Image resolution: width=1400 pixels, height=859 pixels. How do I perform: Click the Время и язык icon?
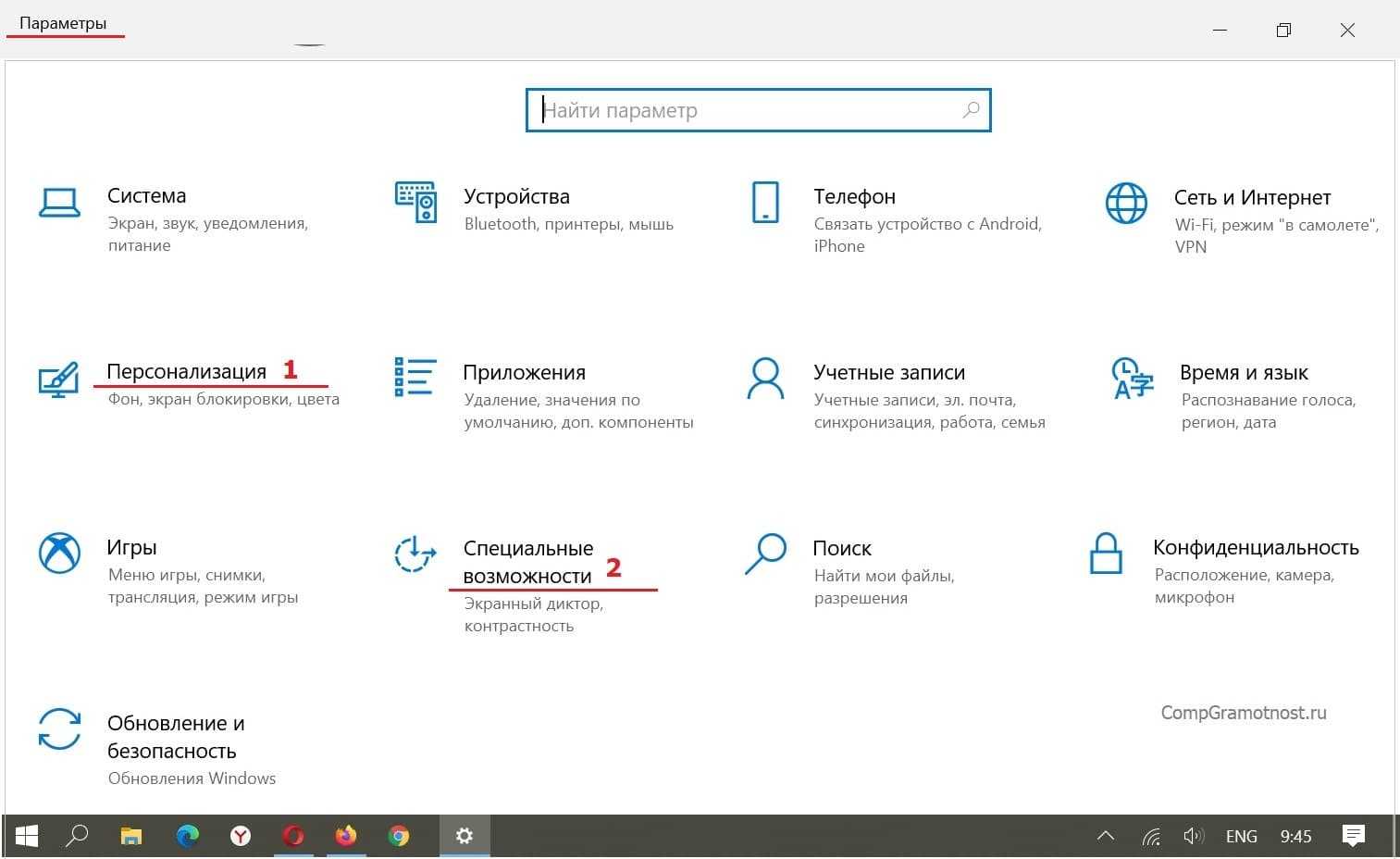pyautogui.click(x=1132, y=378)
